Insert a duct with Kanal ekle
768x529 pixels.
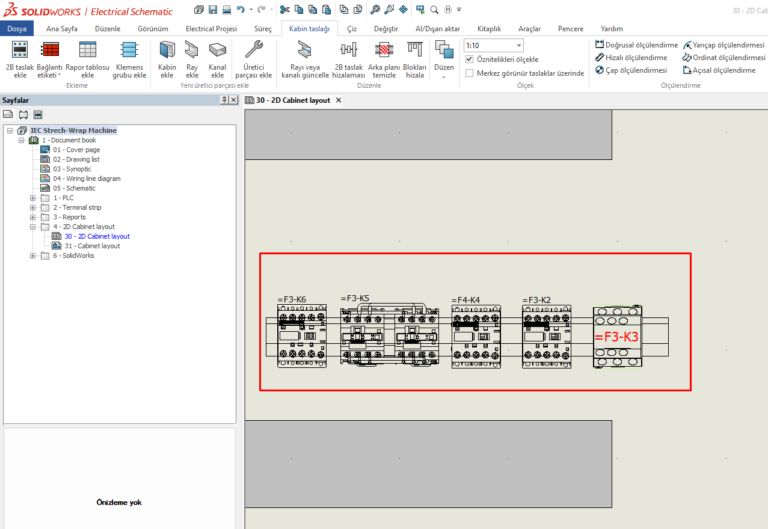(x=217, y=50)
